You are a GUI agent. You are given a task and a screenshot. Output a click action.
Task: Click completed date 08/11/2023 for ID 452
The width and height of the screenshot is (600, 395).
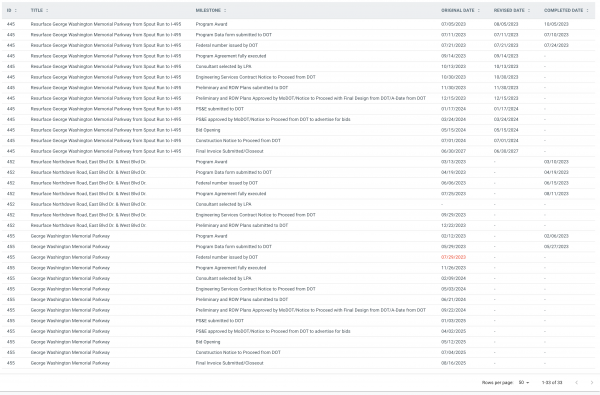click(556, 194)
